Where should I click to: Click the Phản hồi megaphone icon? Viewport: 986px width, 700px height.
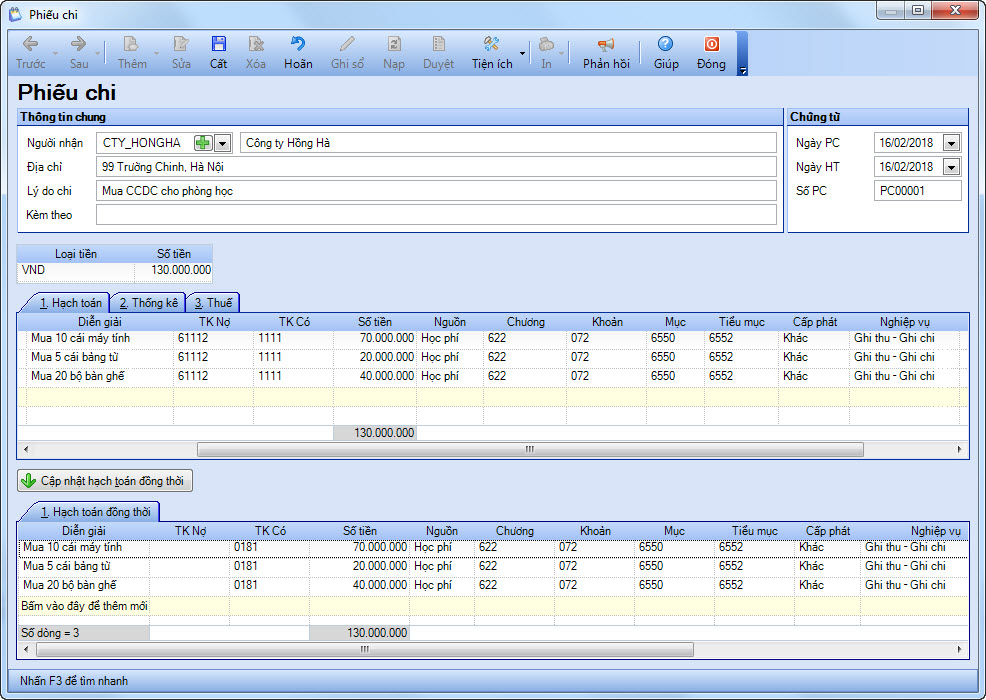click(606, 44)
